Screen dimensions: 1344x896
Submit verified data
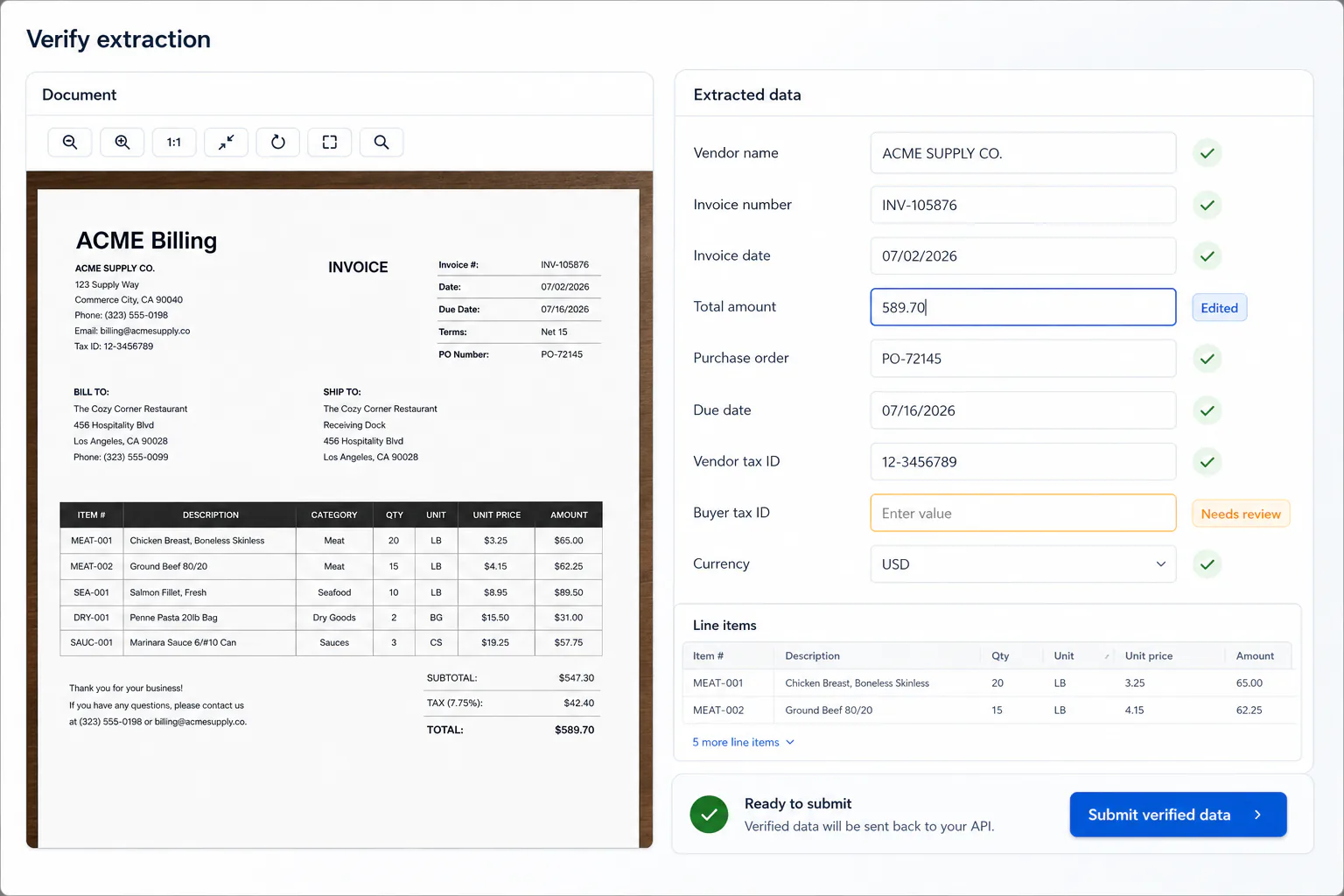(1178, 815)
